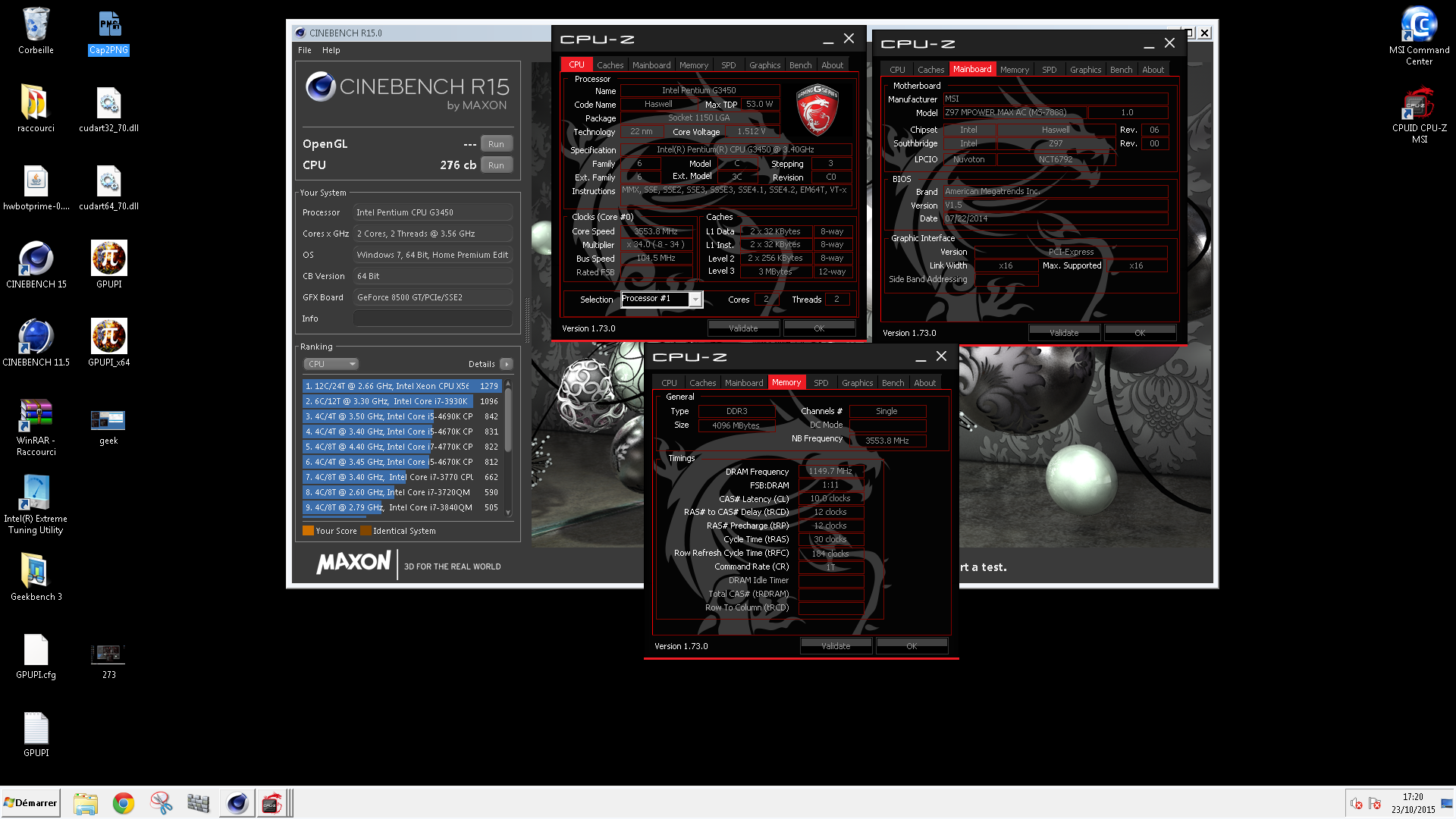Viewport: 1456px width, 819px height.
Task: Click the Info input field in Cinebench
Action: coord(433,318)
